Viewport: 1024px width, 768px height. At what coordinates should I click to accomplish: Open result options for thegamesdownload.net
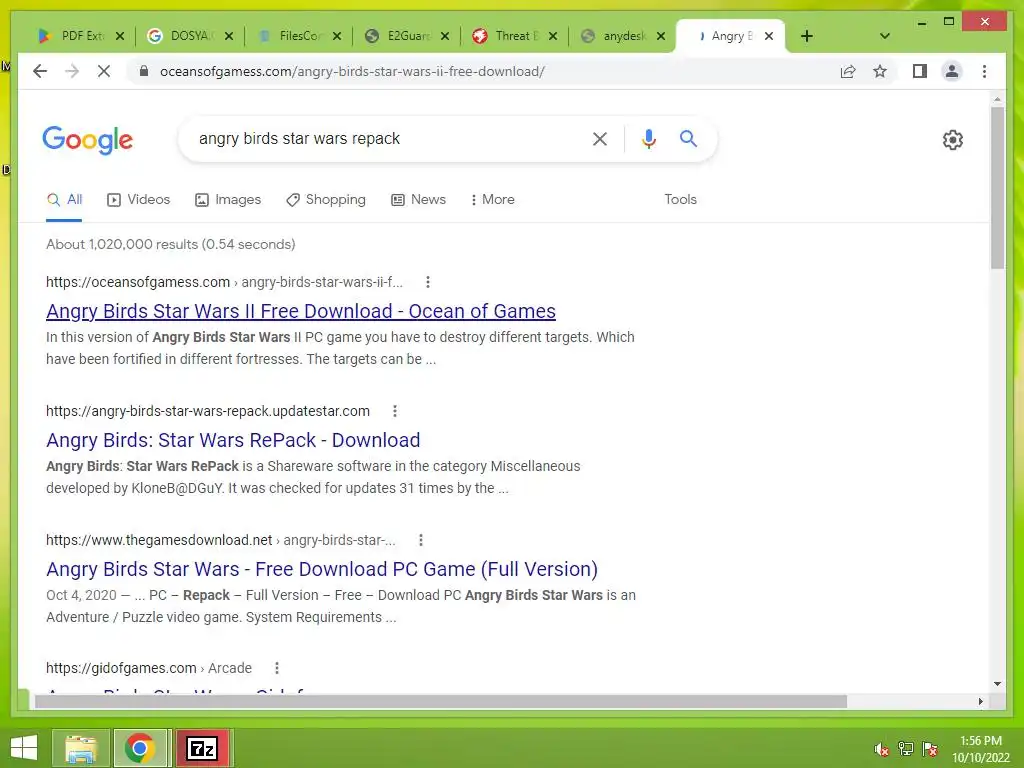pos(421,540)
